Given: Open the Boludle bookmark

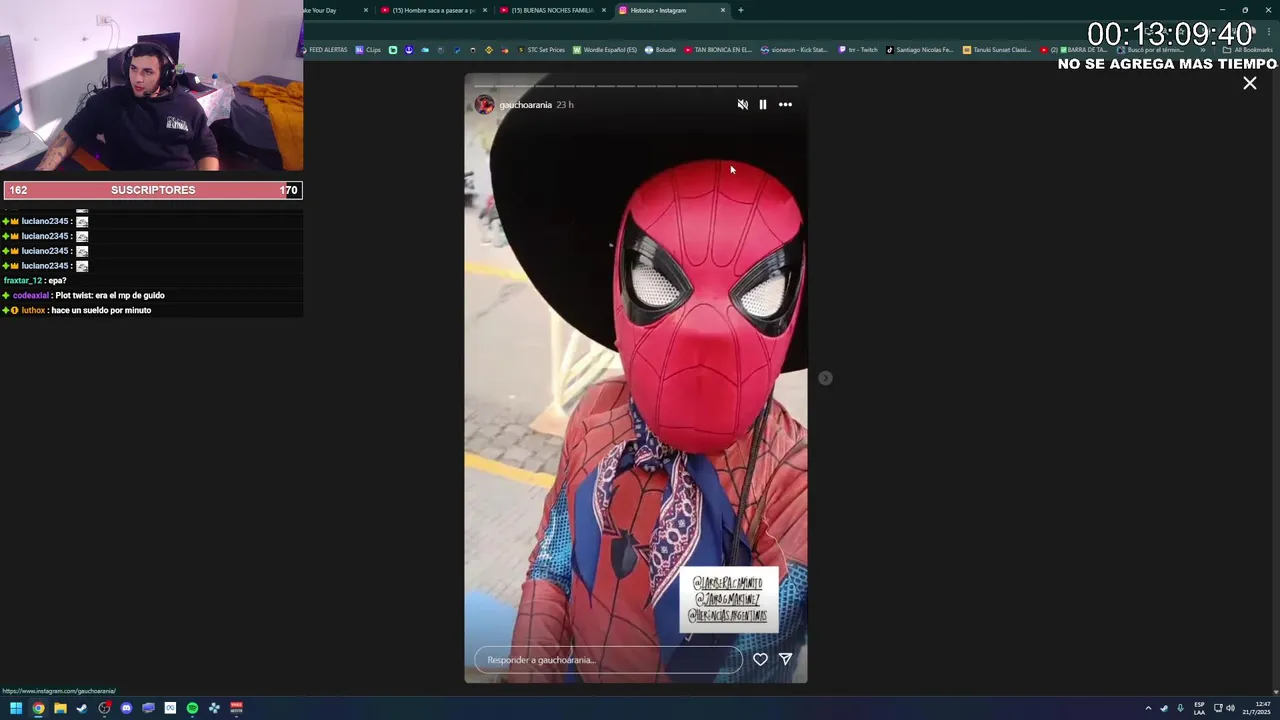Looking at the screenshot, I should (x=661, y=50).
